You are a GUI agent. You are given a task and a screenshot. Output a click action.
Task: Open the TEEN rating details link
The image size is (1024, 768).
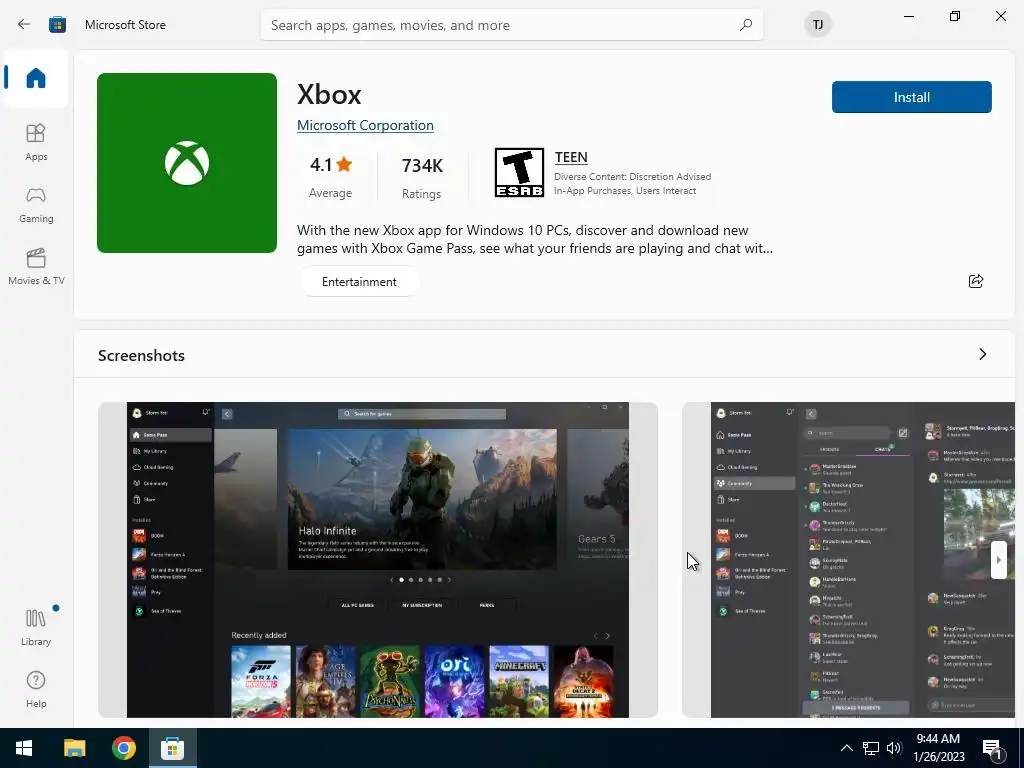pyautogui.click(x=571, y=157)
